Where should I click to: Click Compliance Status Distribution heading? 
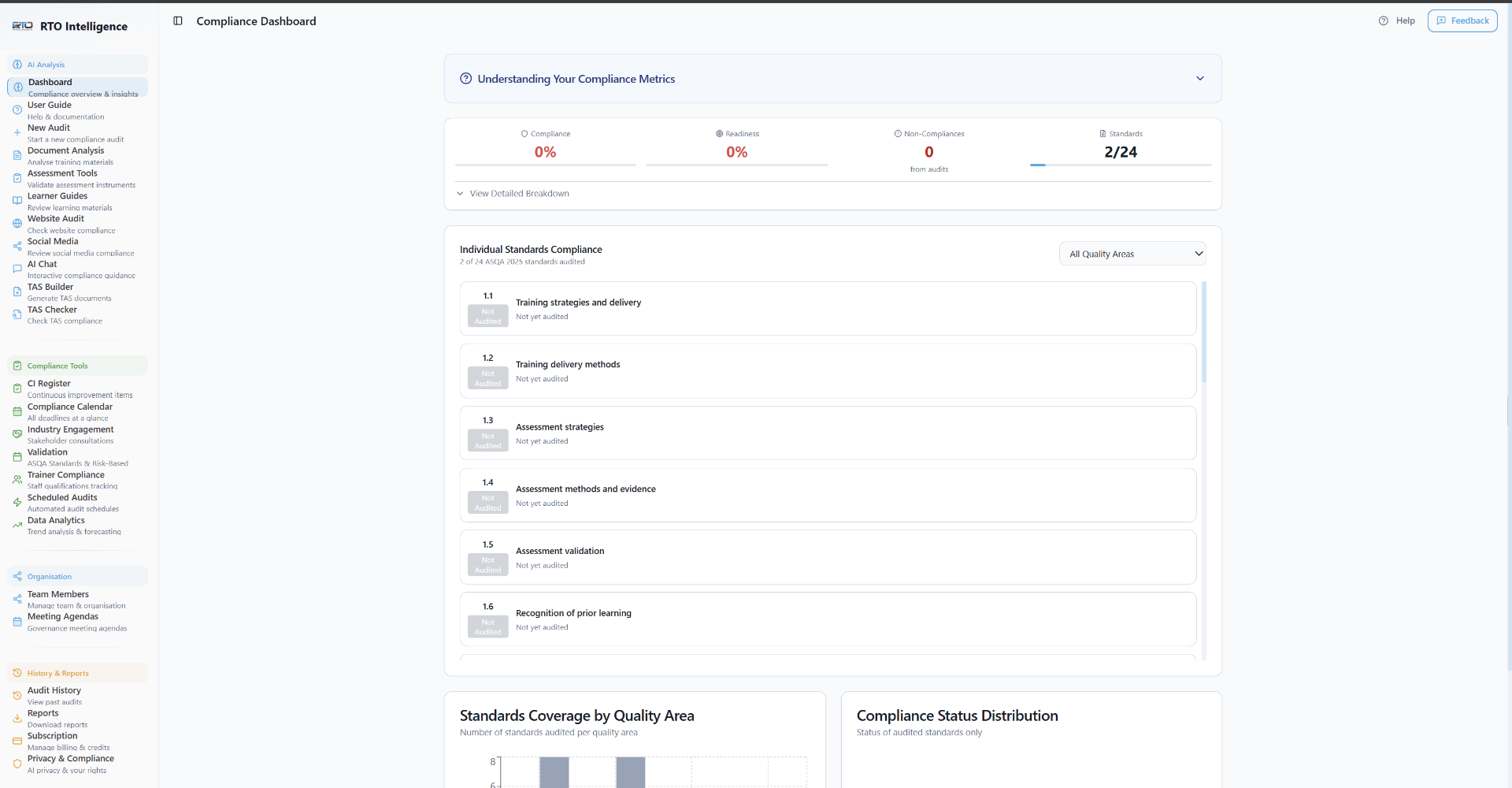pyautogui.click(x=957, y=716)
